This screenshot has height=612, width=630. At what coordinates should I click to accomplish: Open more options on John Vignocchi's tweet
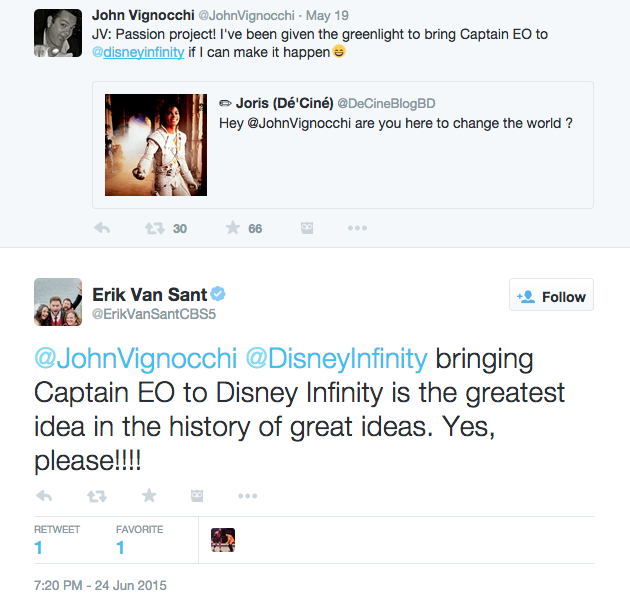pos(357,228)
